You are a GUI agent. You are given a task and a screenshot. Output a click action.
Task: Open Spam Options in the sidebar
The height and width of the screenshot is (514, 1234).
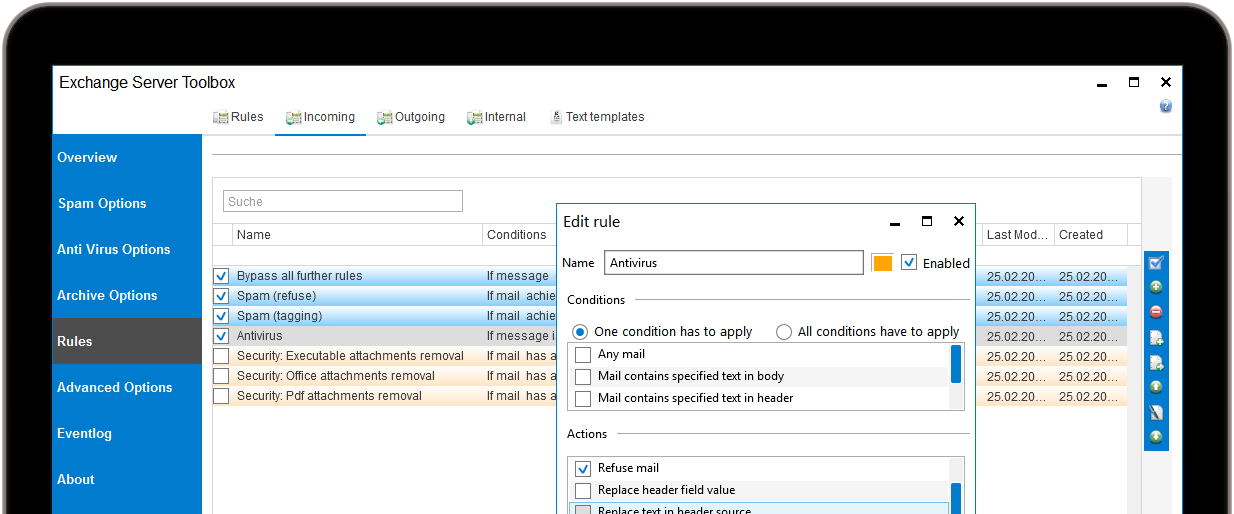pos(127,203)
